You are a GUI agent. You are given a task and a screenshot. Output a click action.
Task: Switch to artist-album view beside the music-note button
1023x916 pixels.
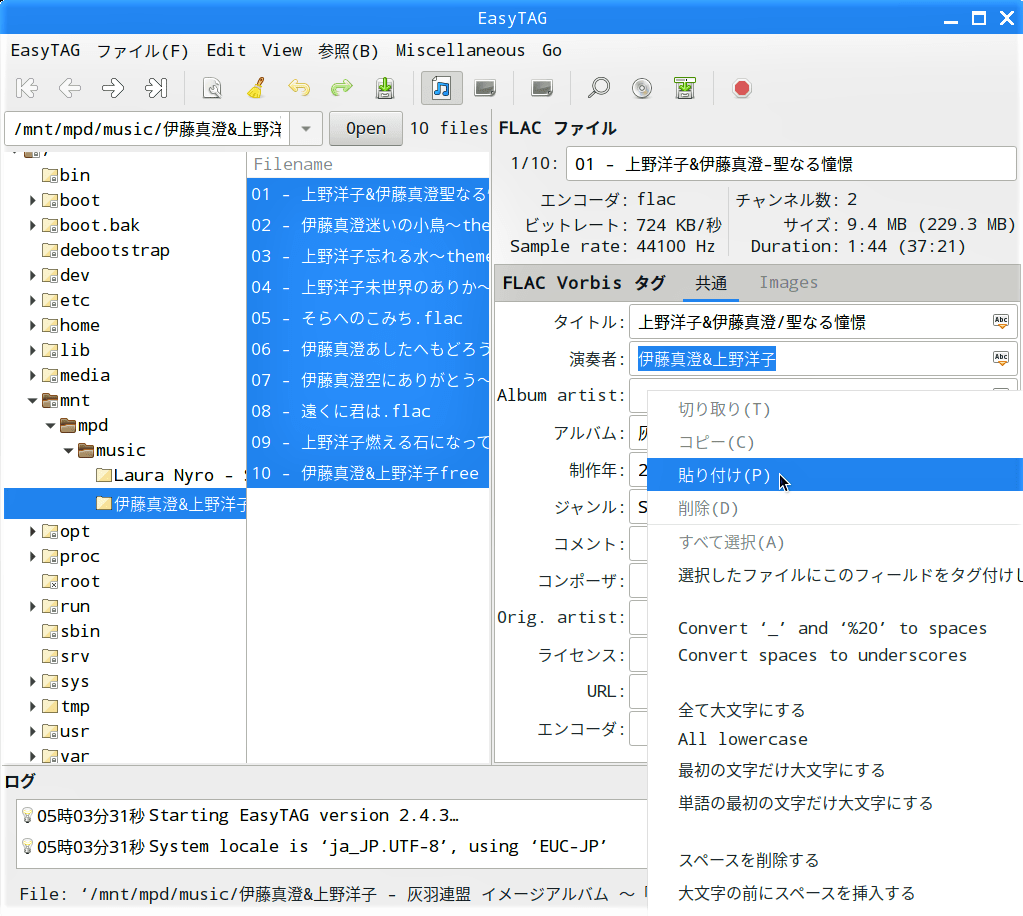click(x=485, y=88)
